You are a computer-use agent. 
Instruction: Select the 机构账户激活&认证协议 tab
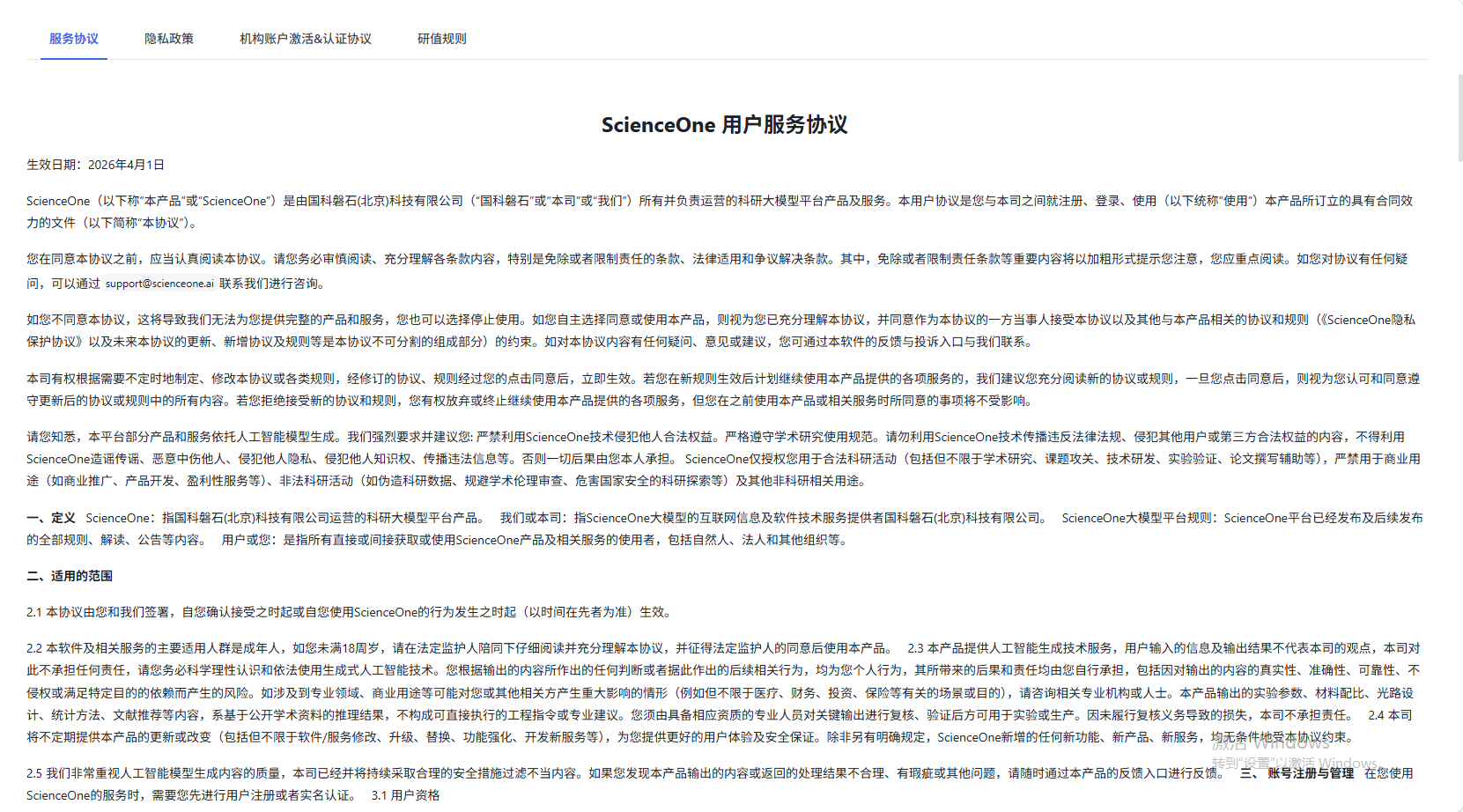306,39
